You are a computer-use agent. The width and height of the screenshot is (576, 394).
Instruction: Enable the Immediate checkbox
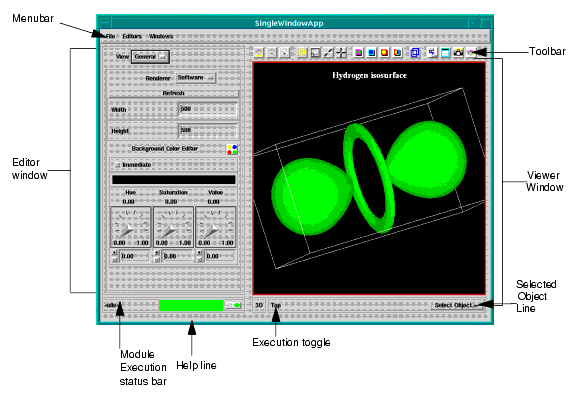tap(117, 165)
